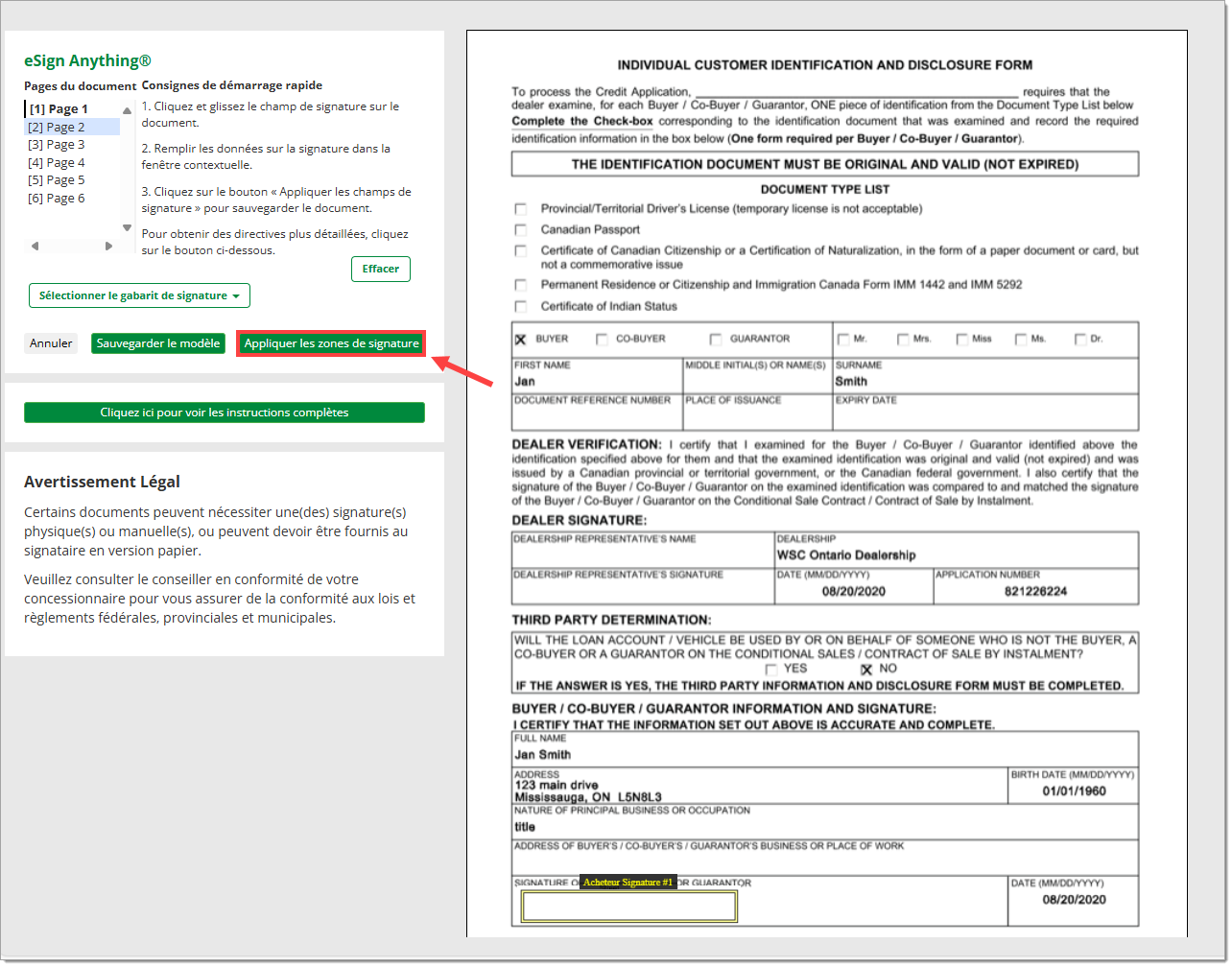Viewport: 1232px width, 967px height.
Task: Check Provincial/Territorial Driver's License checkbox
Action: tap(521, 209)
